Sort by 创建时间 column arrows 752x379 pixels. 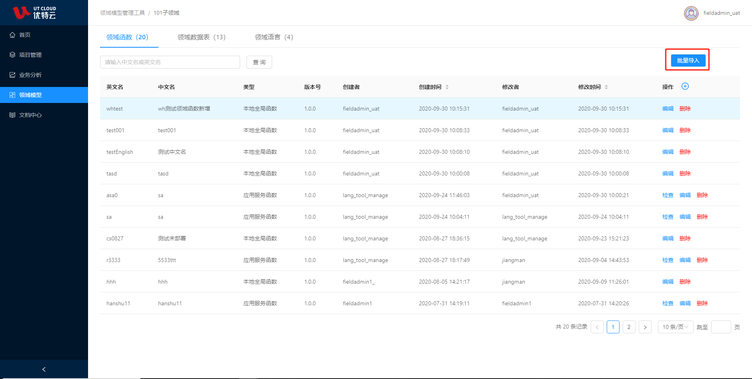tap(447, 87)
